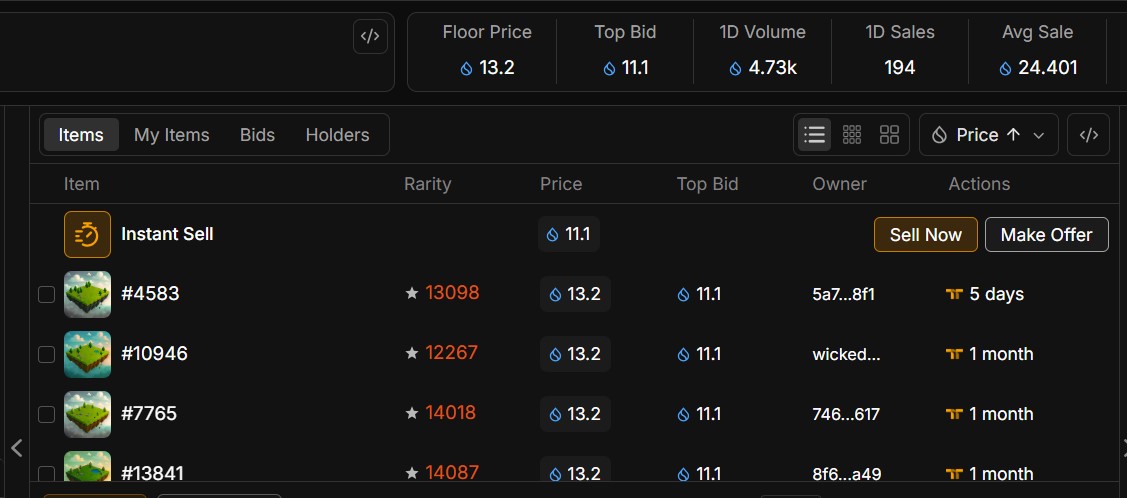
Task: Tick checkbox for item #7765
Action: (x=46, y=414)
